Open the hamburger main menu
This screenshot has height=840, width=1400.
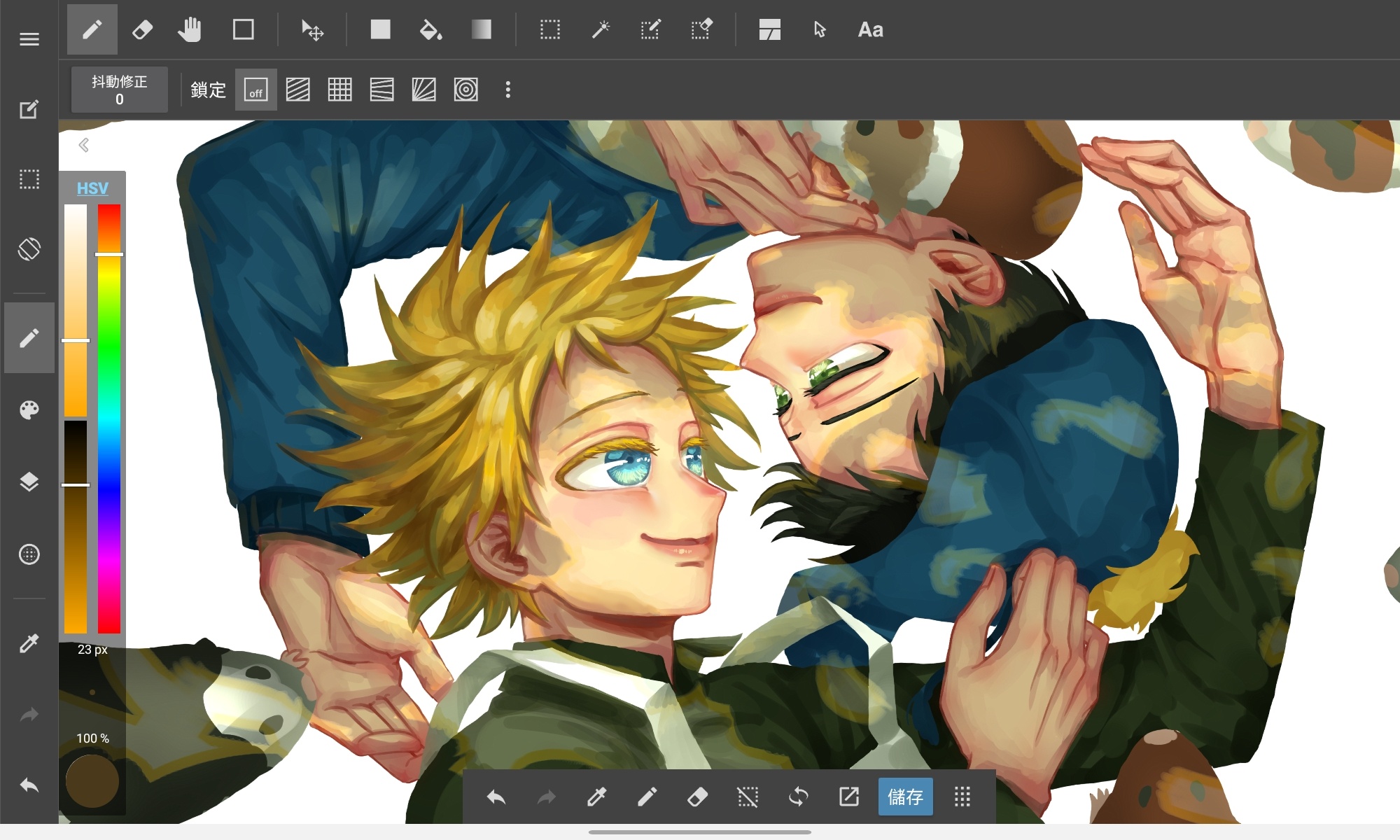pyautogui.click(x=29, y=39)
